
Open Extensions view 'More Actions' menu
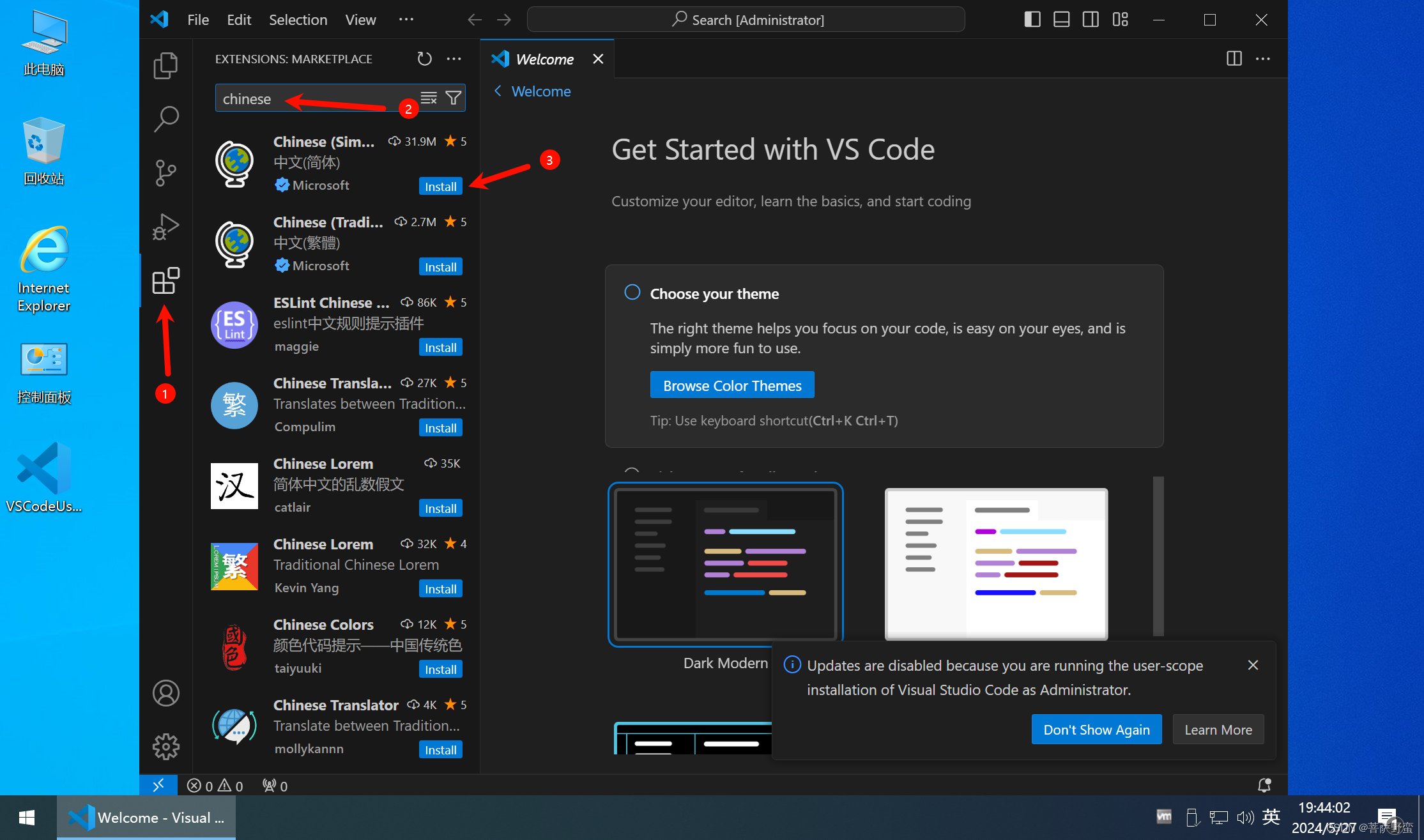[454, 59]
